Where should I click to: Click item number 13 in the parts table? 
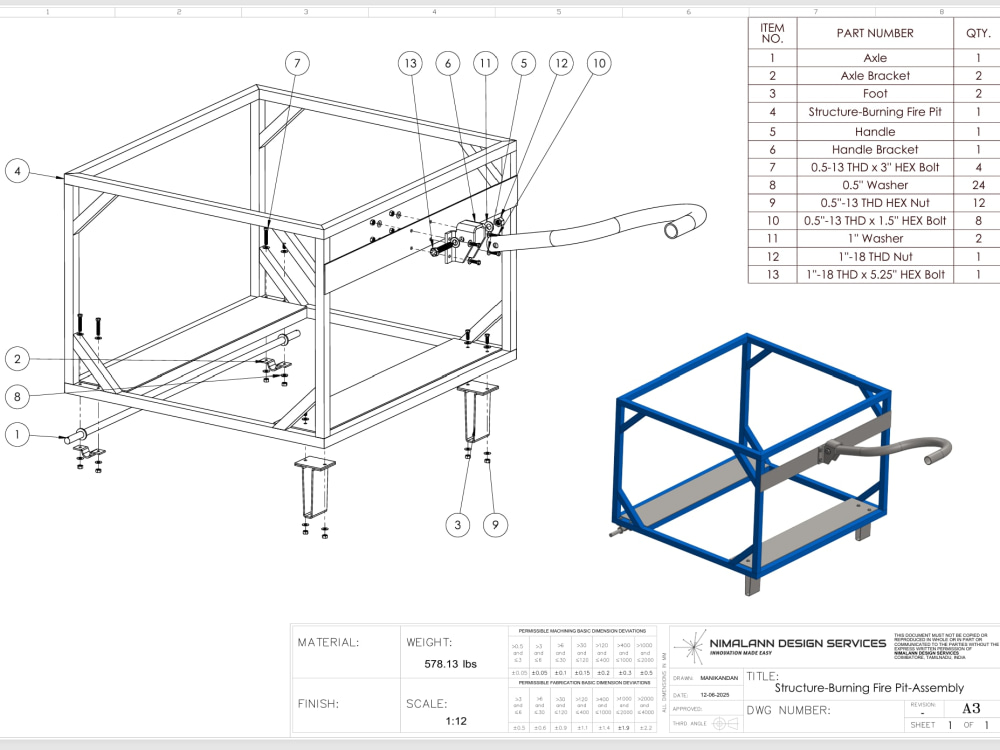click(772, 274)
